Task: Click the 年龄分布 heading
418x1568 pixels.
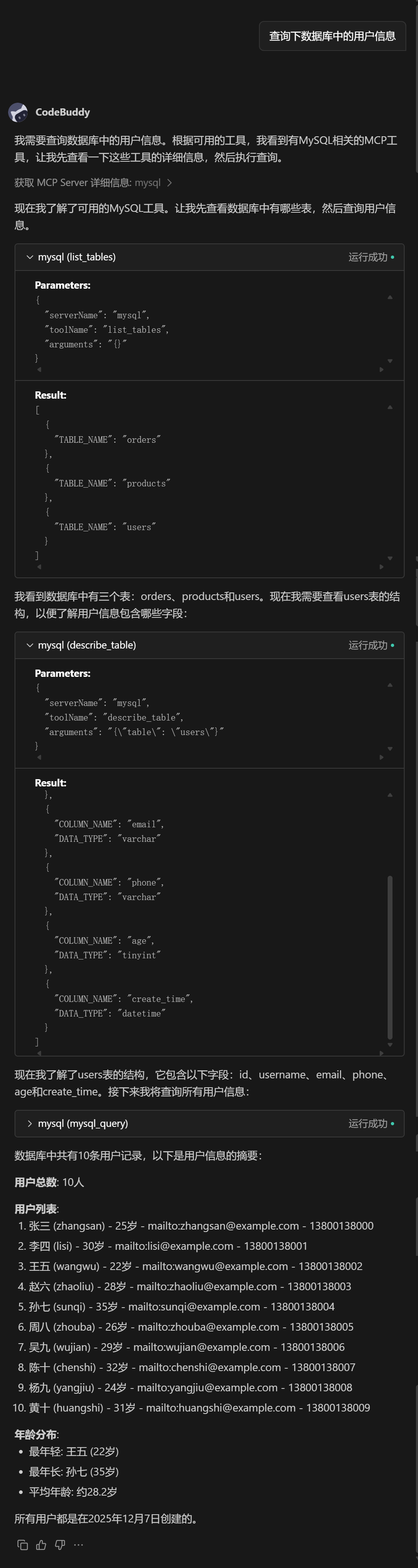Action: [36, 1435]
